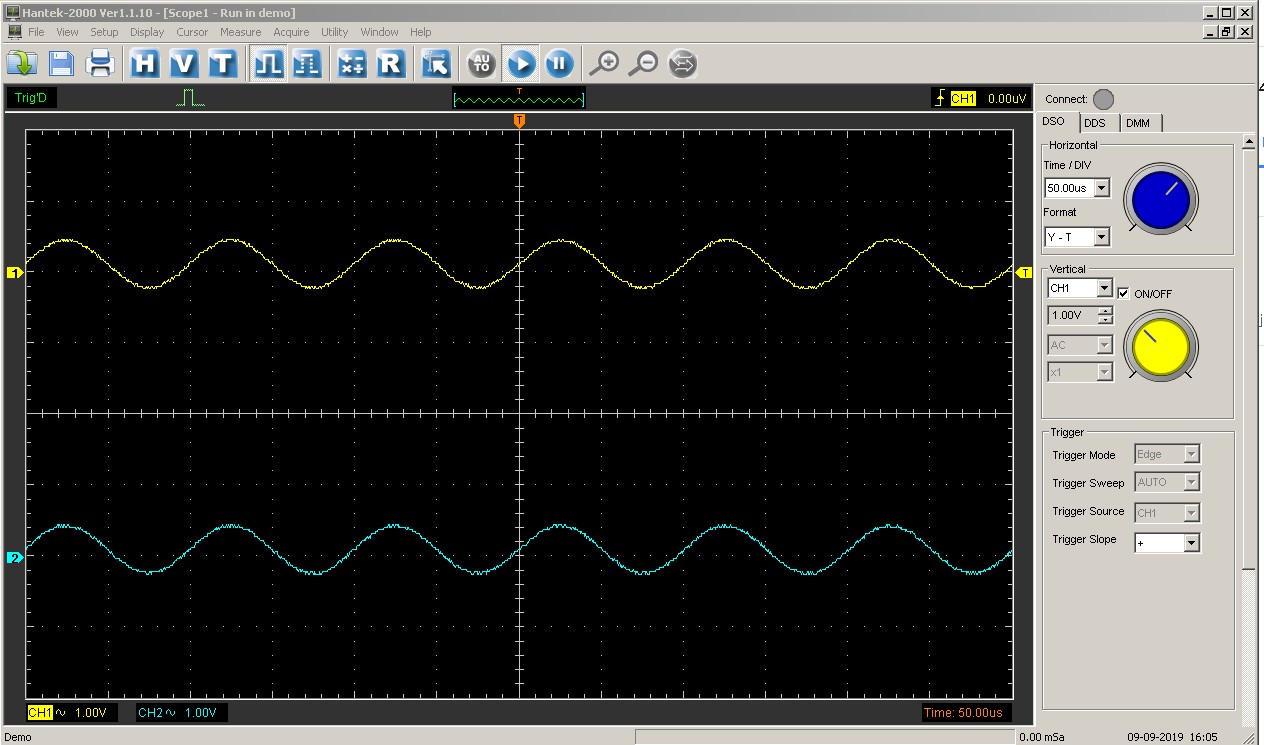1264x745 pixels.
Task: Select the dotted square-wave display icon
Action: [x=307, y=64]
